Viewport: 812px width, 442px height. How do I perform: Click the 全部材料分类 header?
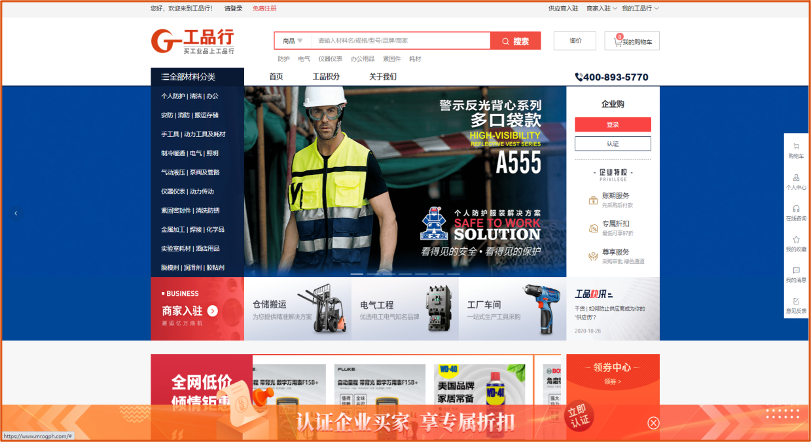click(197, 77)
